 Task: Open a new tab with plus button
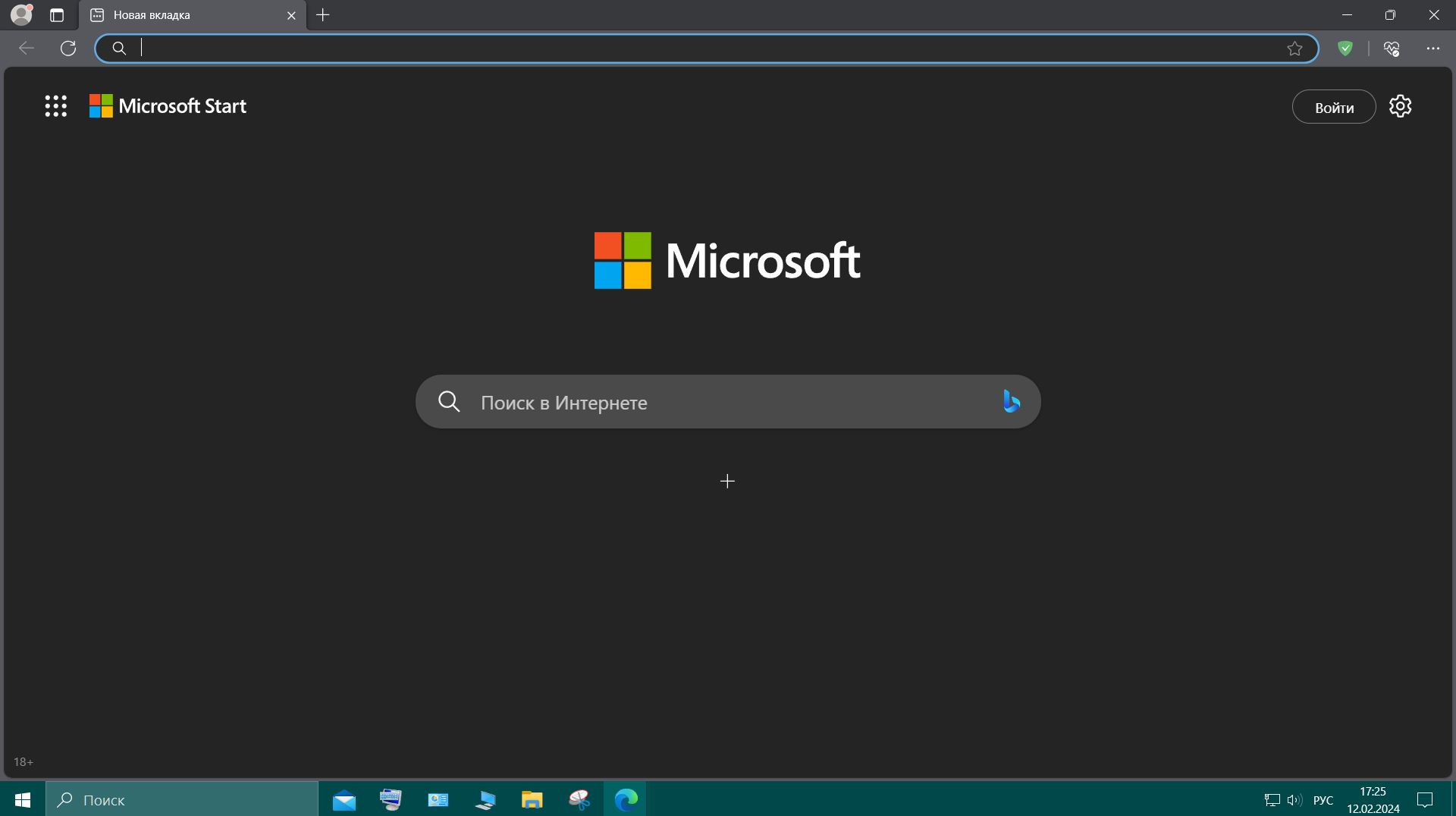323,15
